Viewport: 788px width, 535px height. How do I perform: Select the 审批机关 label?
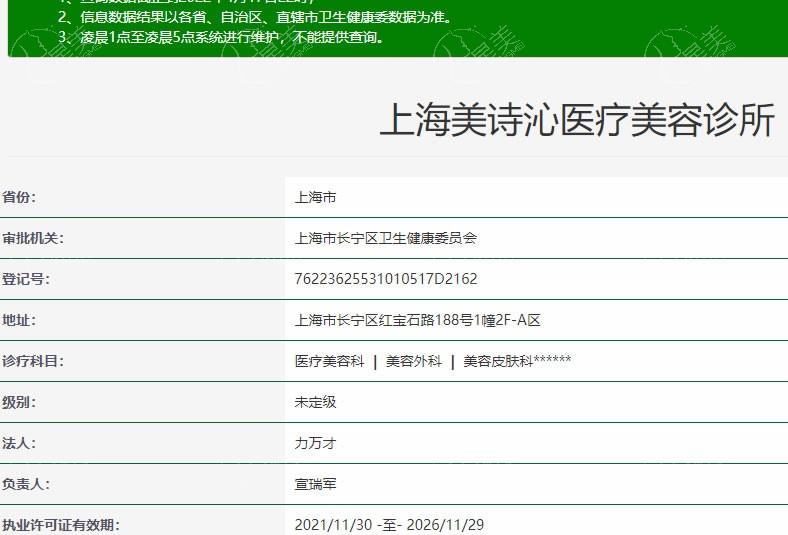33,238
